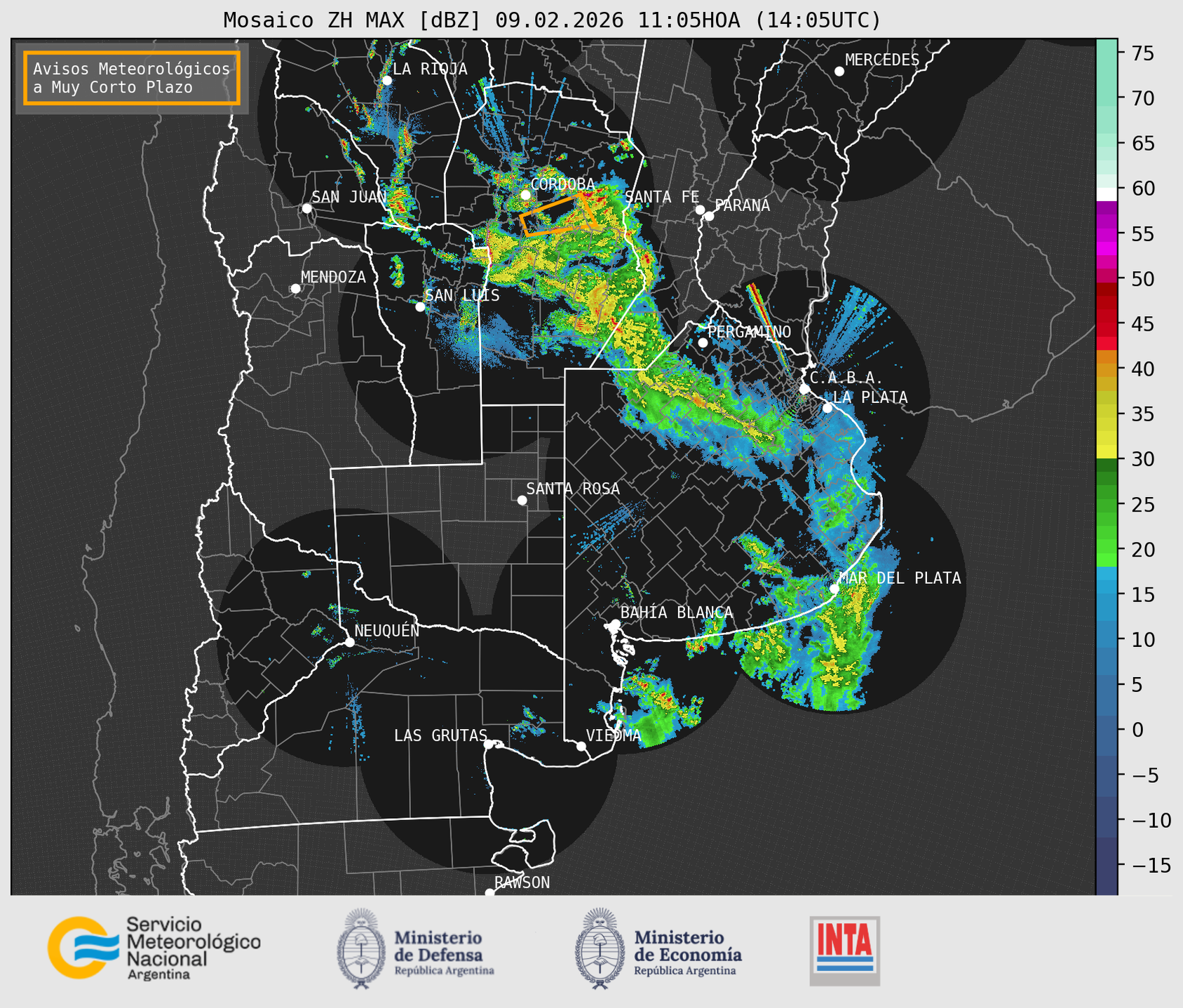Click the 55 dBZ magenta band on color scale
This screenshot has width=1183, height=1008.
point(1107,234)
